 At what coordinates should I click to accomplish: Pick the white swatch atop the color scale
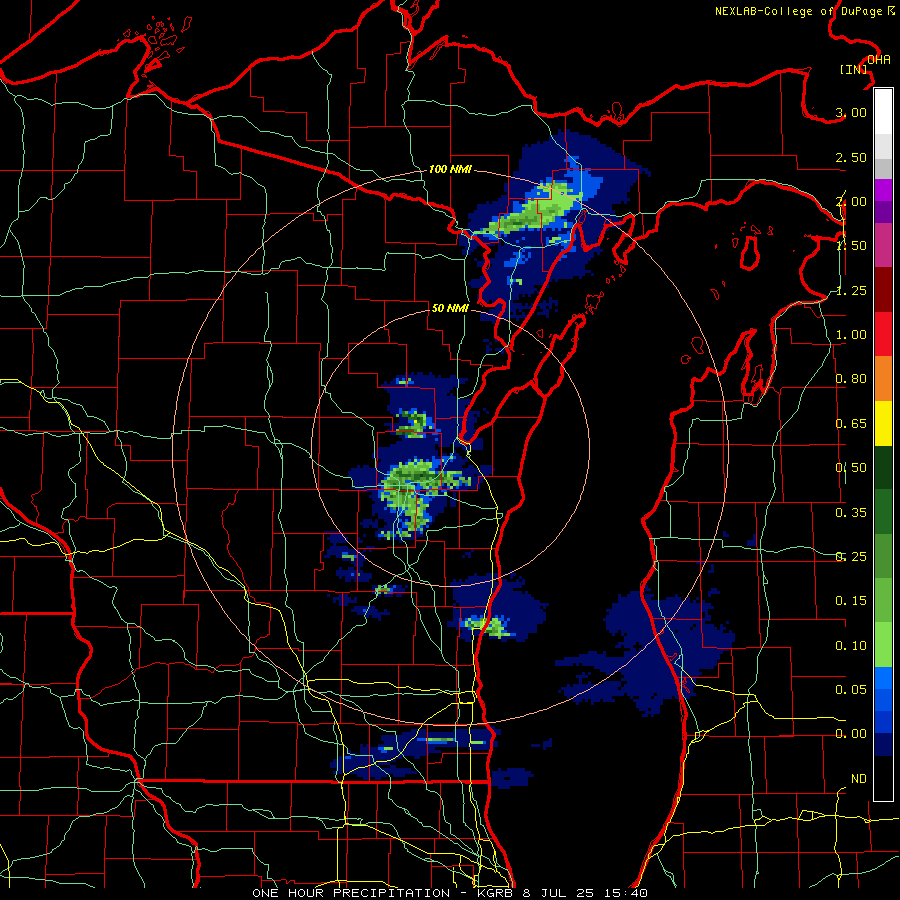[883, 112]
